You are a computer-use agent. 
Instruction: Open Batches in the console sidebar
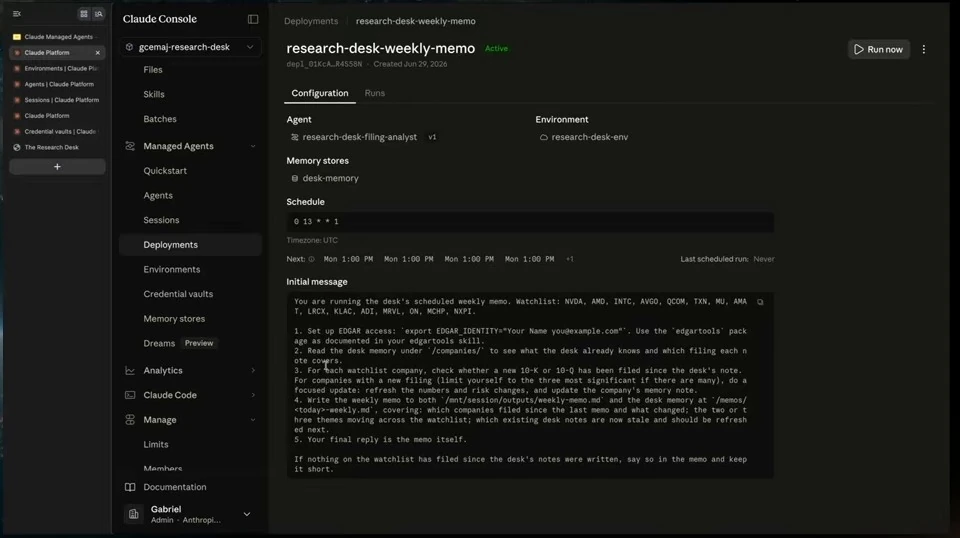160,119
